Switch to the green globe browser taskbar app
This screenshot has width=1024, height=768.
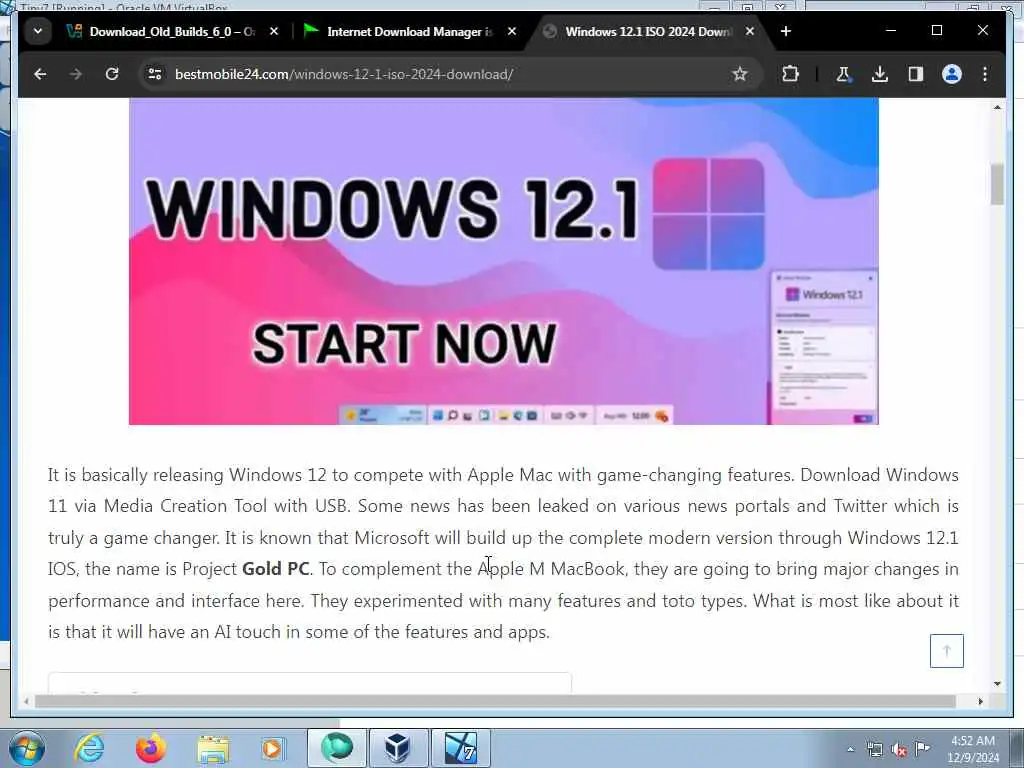(336, 748)
